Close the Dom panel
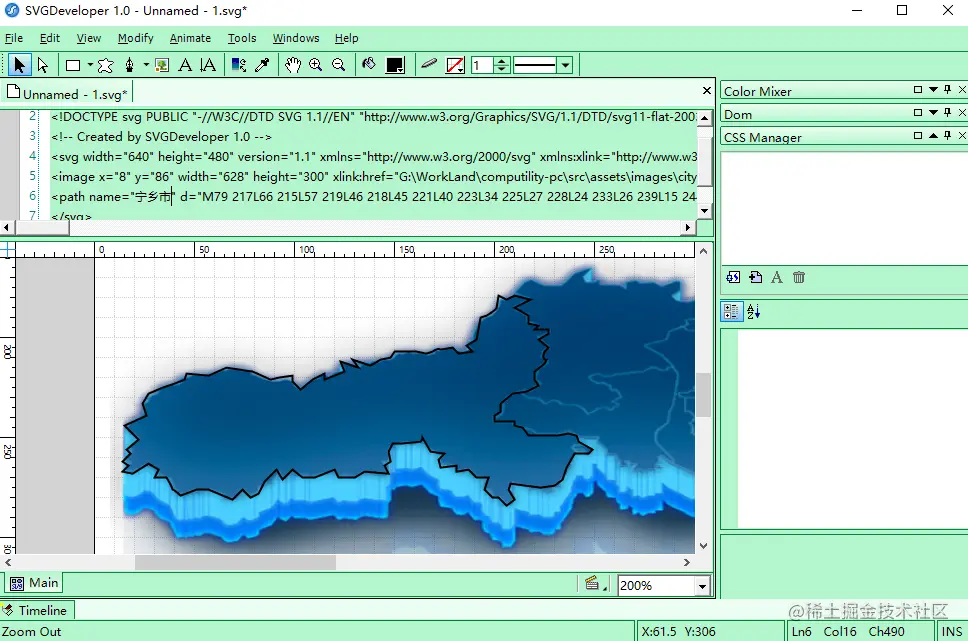 click(x=962, y=112)
